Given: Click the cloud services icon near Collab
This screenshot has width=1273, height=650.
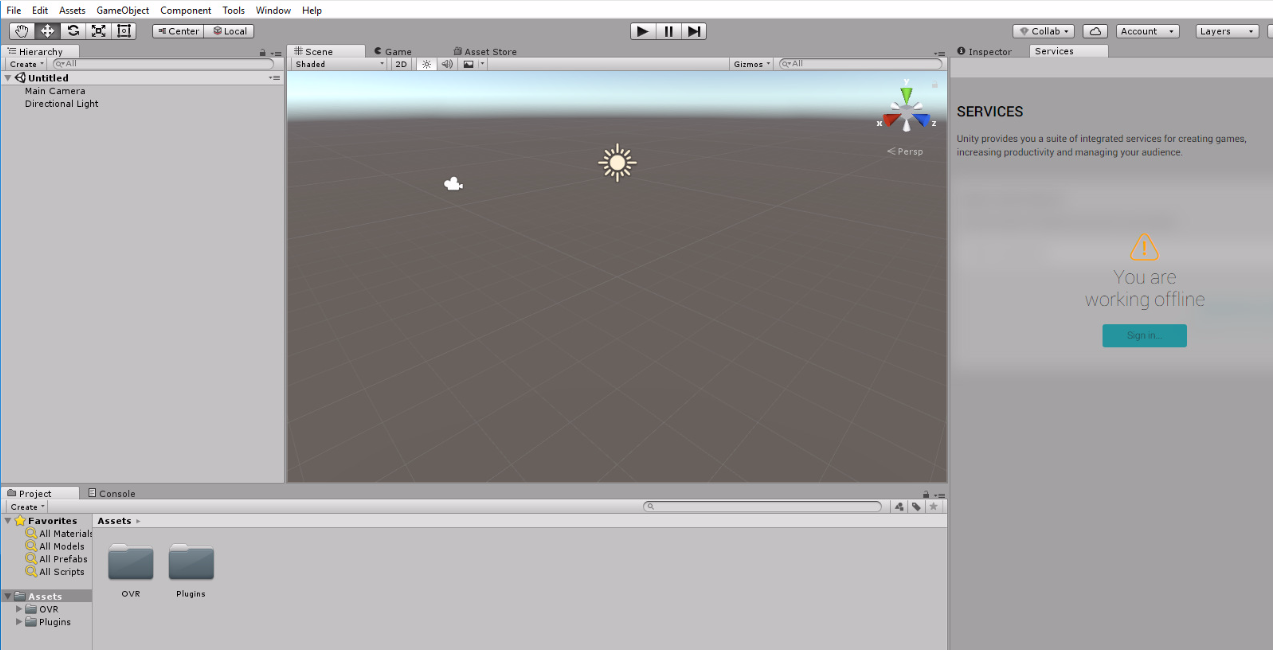Looking at the screenshot, I should click(1094, 31).
